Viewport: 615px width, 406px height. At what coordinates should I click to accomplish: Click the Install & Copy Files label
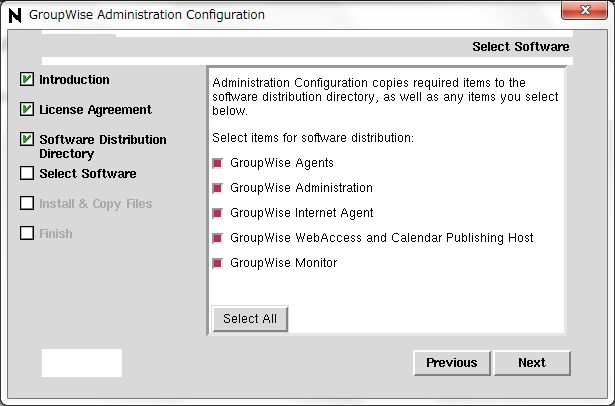[96, 204]
